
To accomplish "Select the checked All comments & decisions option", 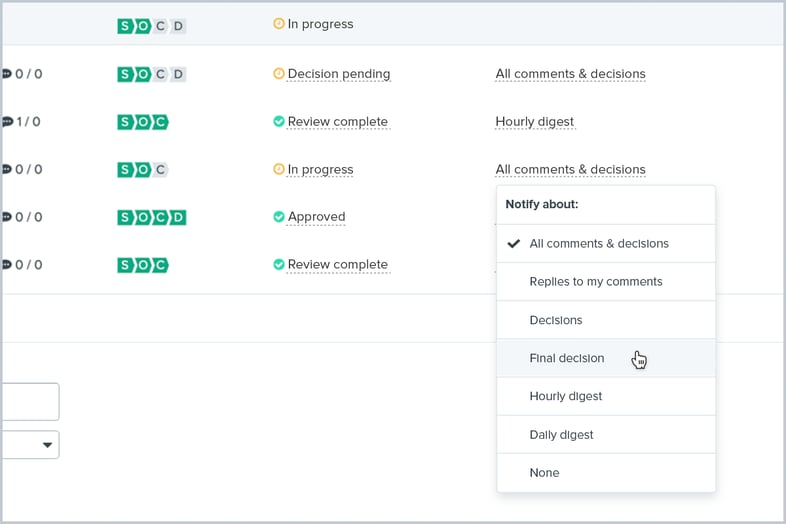I will tap(599, 243).
